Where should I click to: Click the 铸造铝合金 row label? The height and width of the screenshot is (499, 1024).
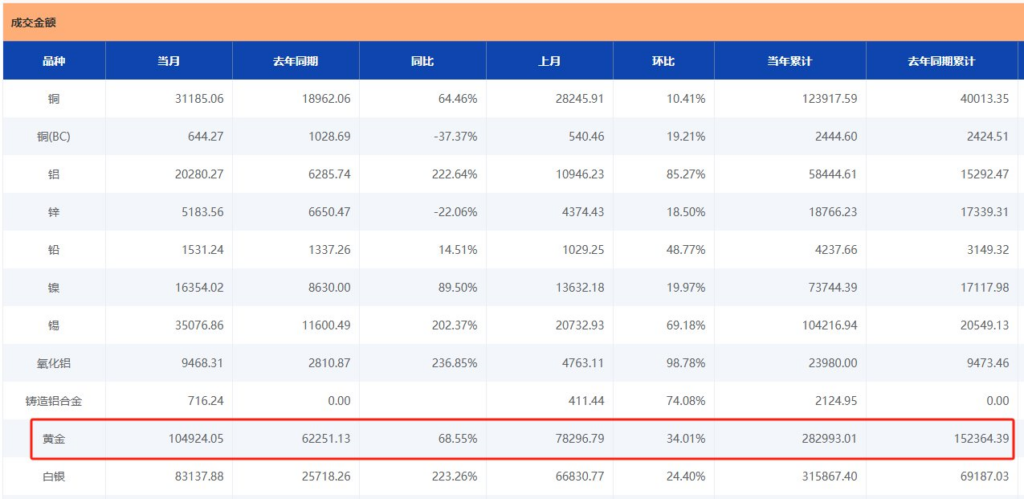click(54, 401)
